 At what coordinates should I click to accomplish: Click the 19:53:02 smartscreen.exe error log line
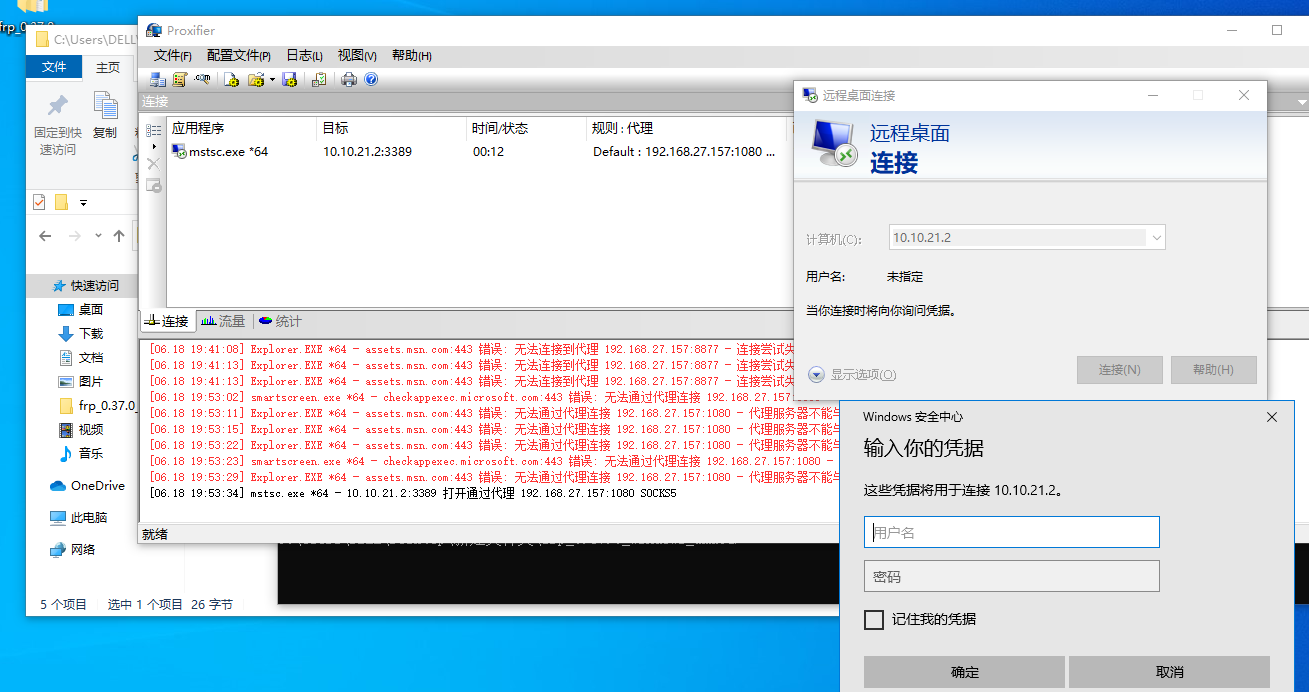point(485,397)
